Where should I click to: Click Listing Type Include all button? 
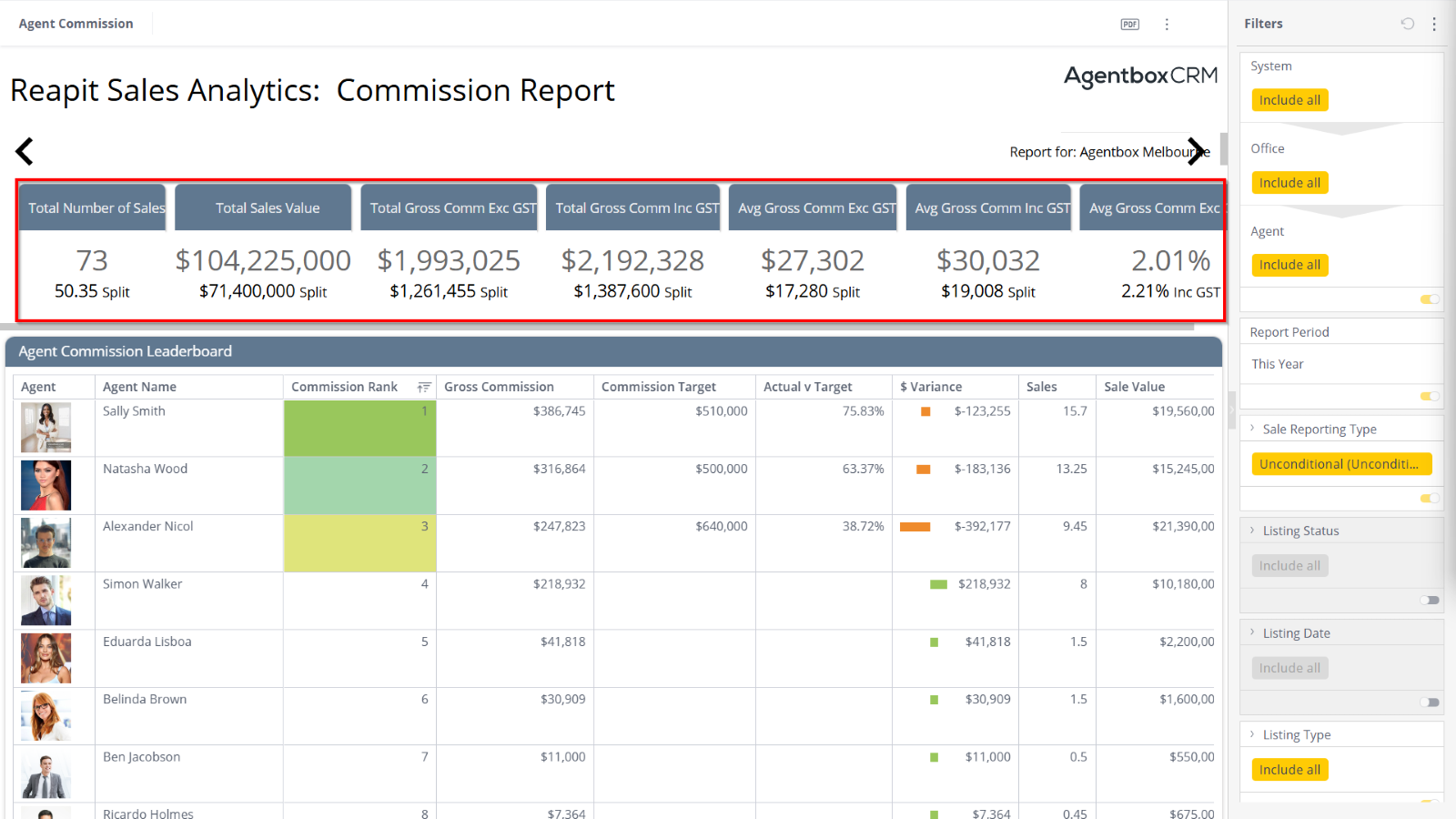[1289, 770]
